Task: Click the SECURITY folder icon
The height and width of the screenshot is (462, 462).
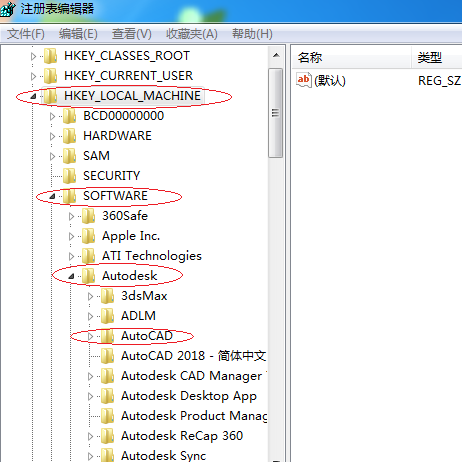Action: [x=70, y=176]
